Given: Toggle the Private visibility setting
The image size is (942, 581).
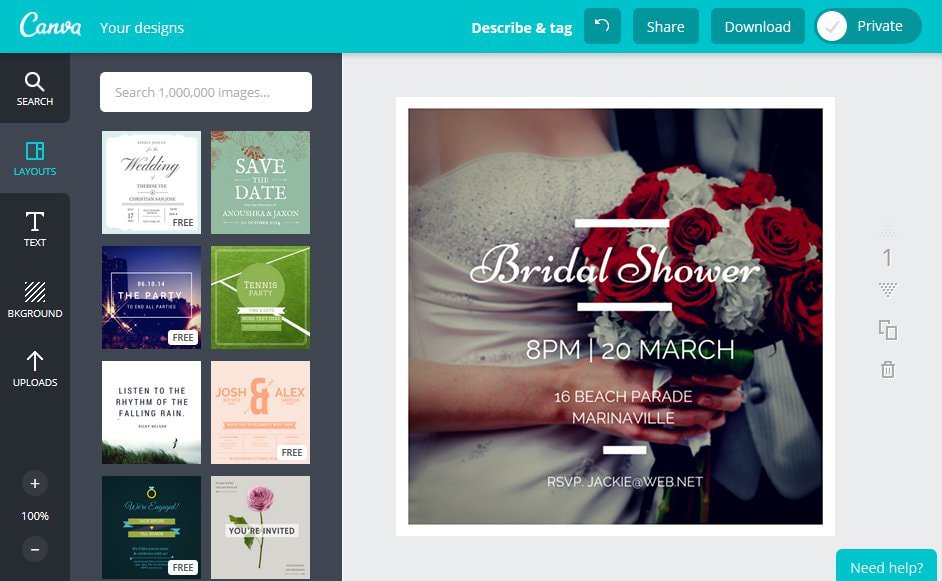Looking at the screenshot, I should (x=866, y=26).
